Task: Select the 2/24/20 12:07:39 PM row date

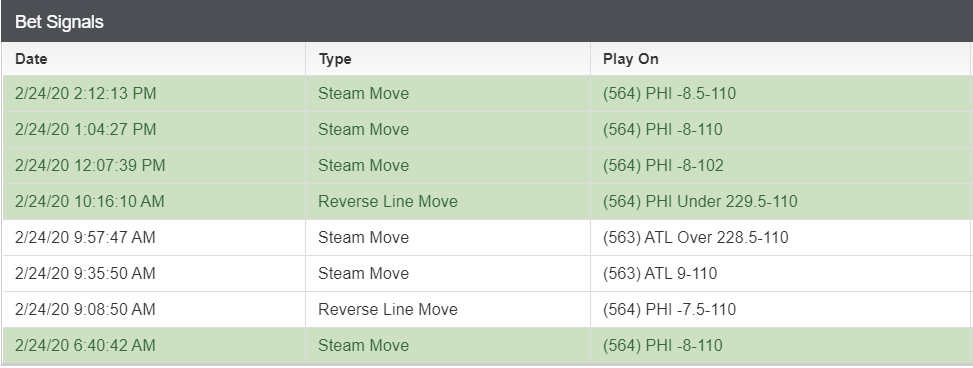Action: tap(90, 166)
